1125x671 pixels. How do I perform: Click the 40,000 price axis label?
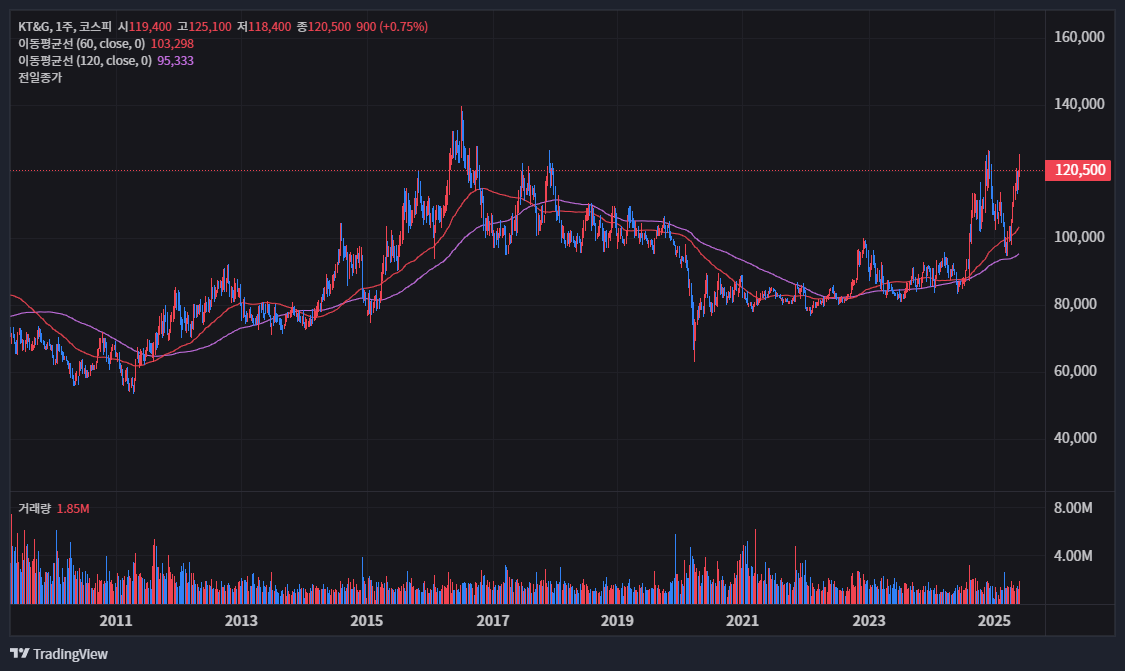(x=1075, y=438)
